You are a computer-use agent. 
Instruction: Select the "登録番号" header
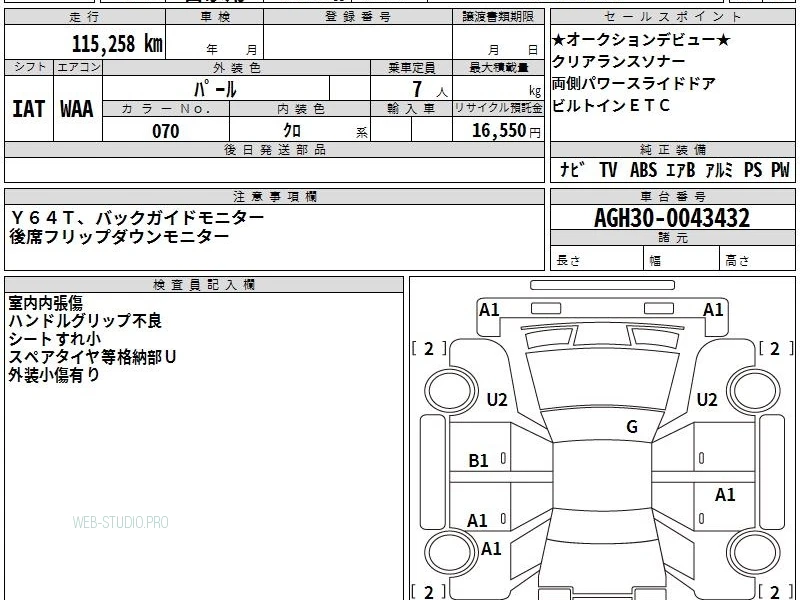[358, 17]
